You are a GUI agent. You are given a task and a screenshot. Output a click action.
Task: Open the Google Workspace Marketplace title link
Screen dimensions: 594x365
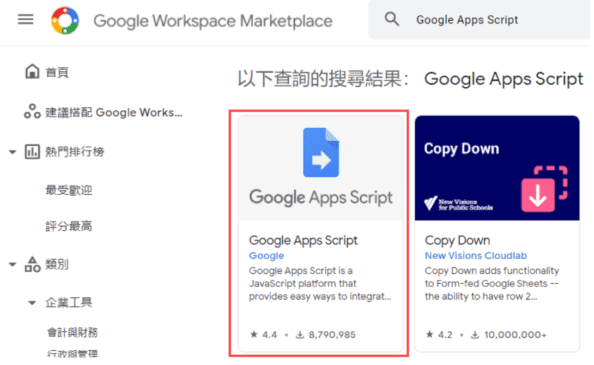pos(213,21)
